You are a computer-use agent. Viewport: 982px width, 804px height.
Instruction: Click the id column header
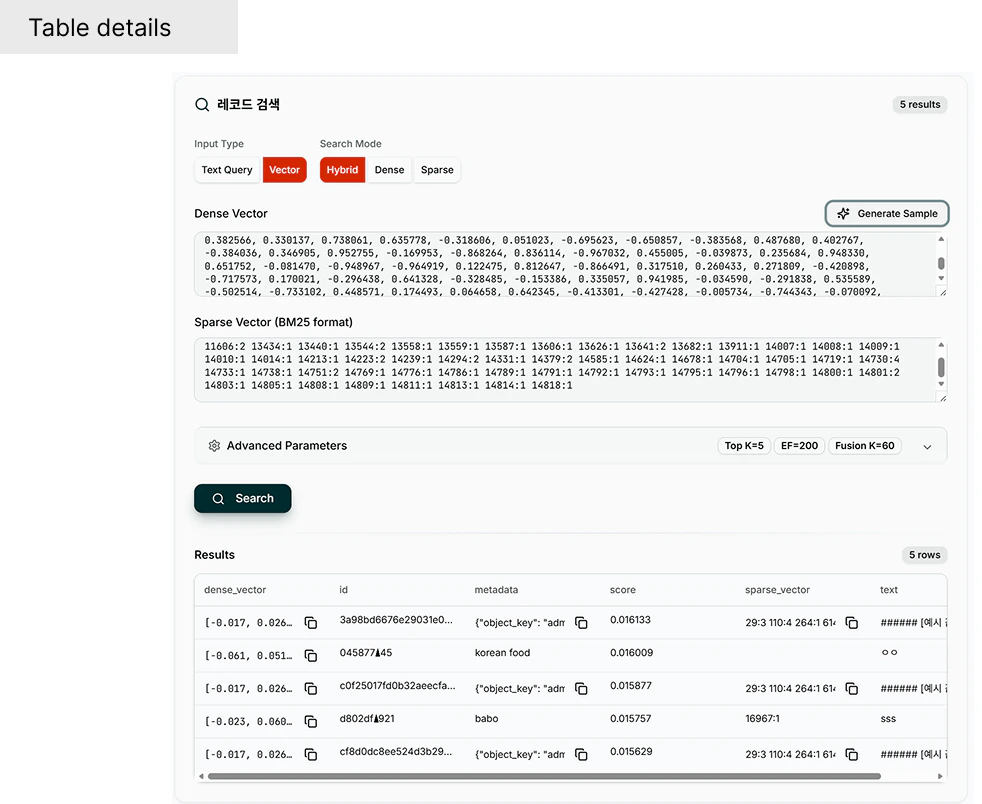[x=343, y=590]
